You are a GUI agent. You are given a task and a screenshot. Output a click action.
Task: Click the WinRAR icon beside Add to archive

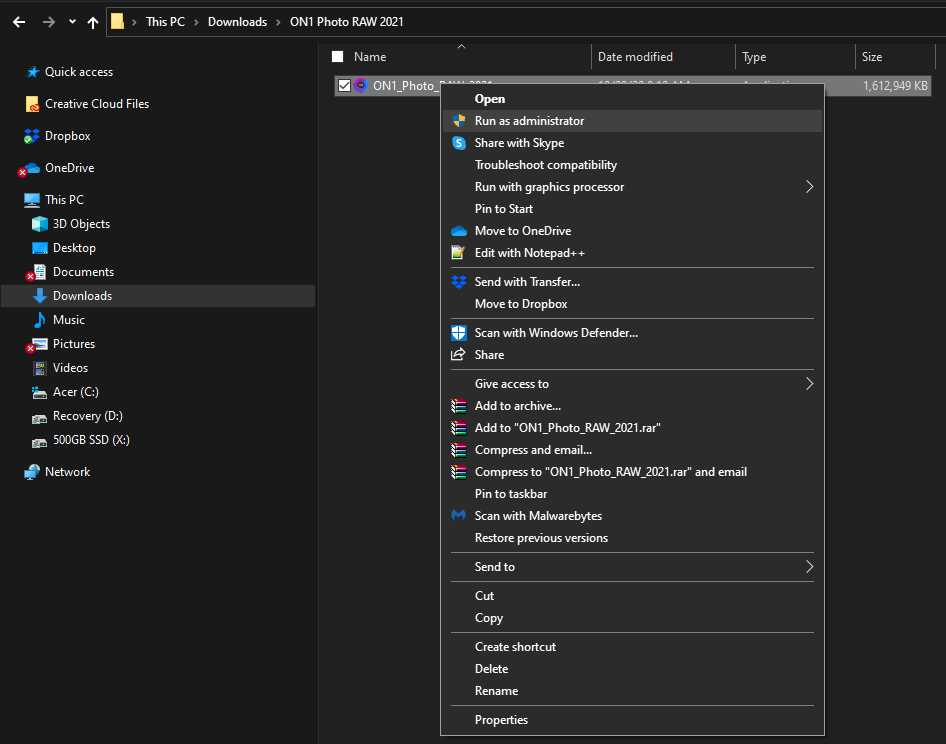tap(459, 406)
